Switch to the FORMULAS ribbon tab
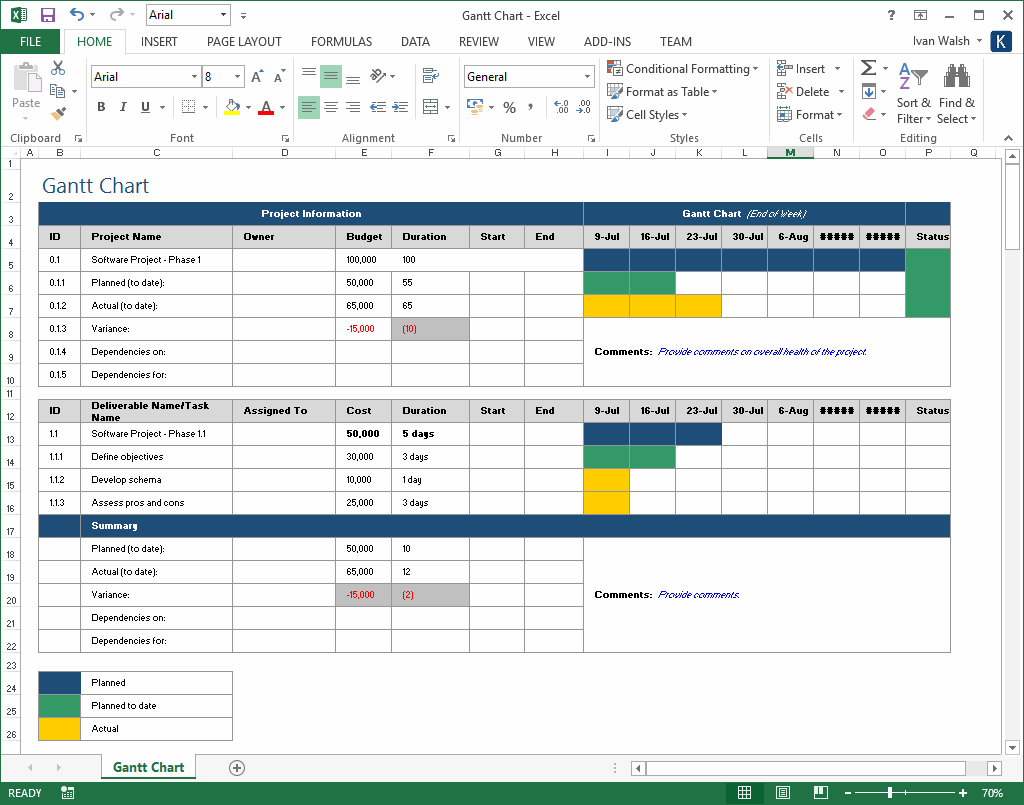 tap(341, 42)
